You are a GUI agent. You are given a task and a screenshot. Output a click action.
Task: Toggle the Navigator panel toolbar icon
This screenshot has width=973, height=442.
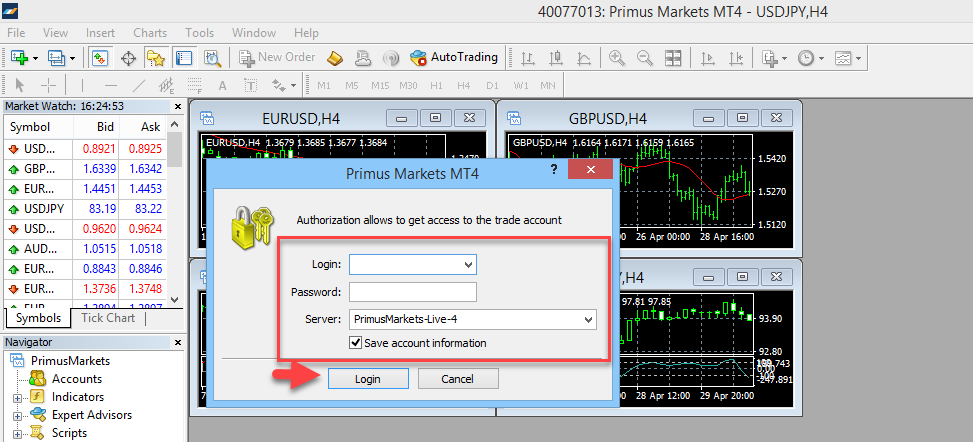(155, 58)
